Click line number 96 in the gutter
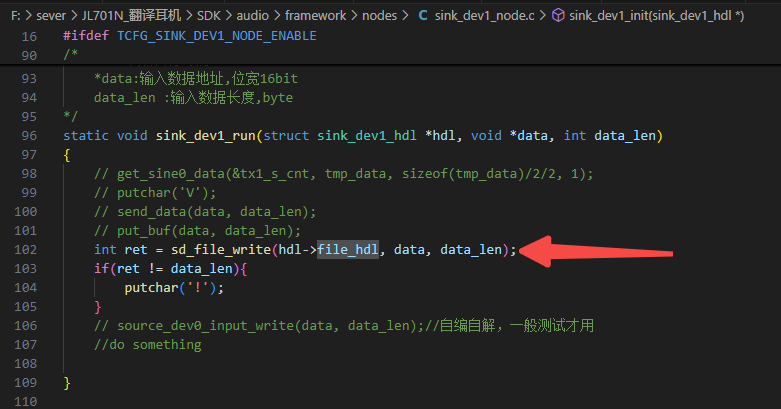Viewport: 781px width, 409px height. click(x=29, y=136)
